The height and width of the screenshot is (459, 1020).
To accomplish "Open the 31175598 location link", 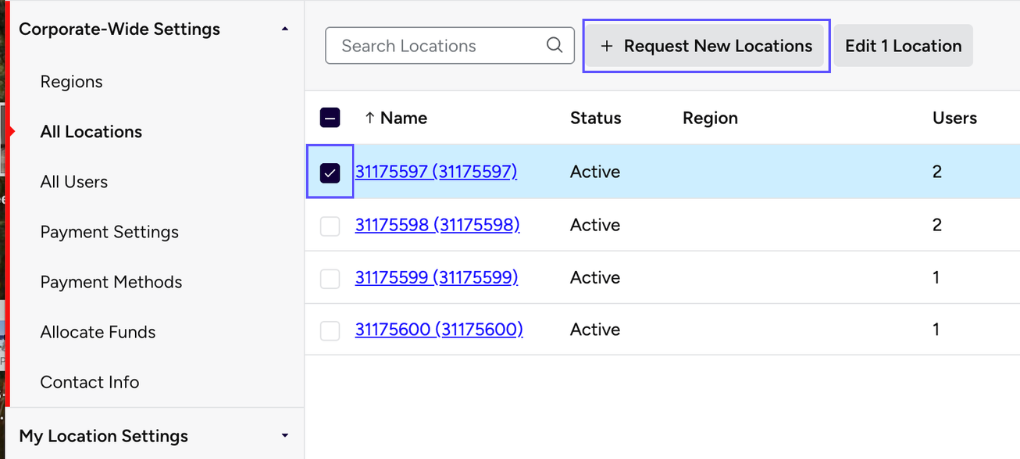I will (437, 225).
